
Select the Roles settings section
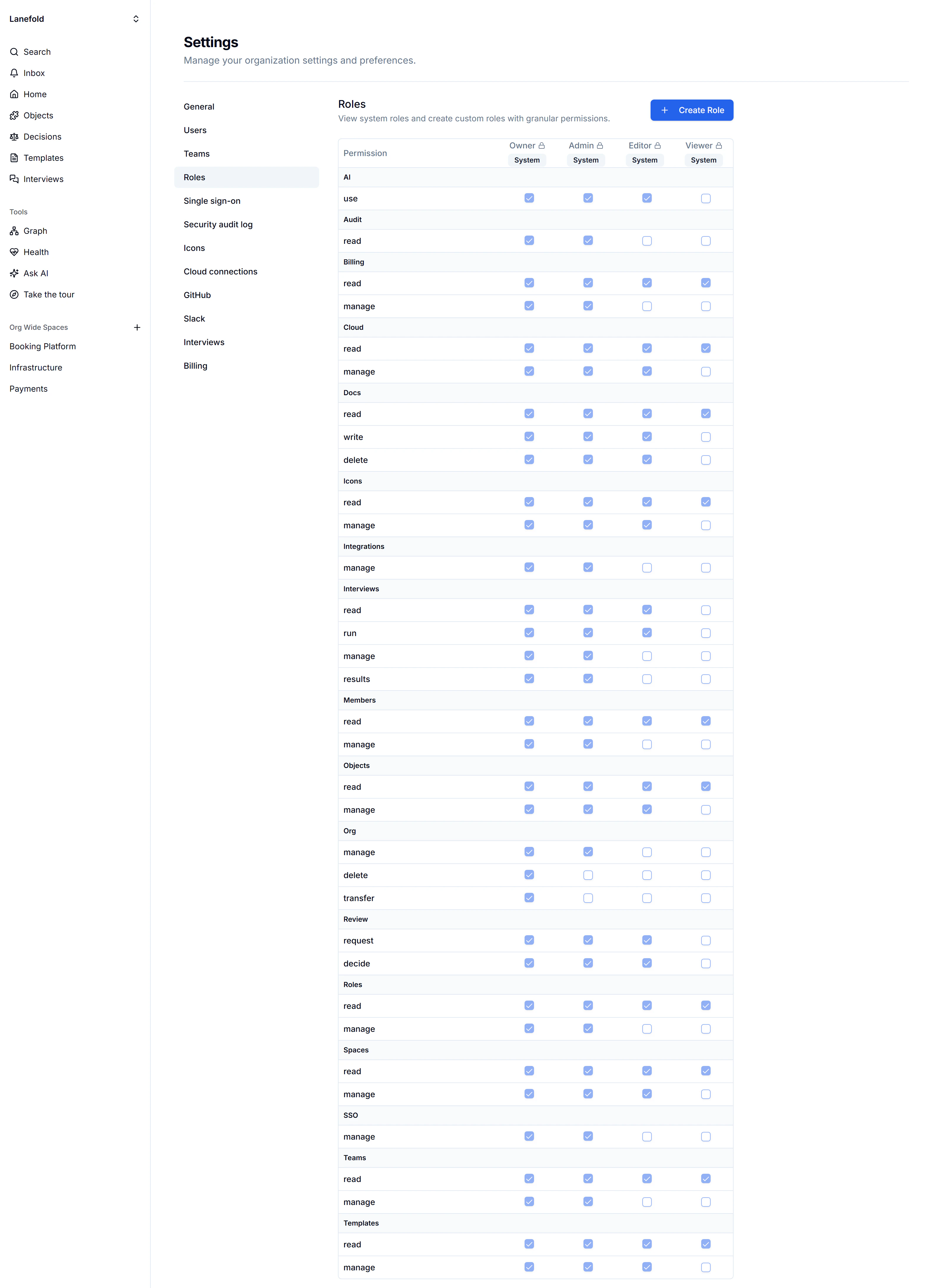coord(246,177)
